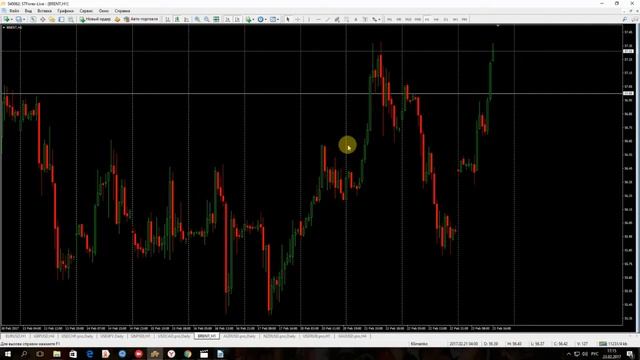Expand the Indicators dropdown arrow

click(x=253, y=19)
